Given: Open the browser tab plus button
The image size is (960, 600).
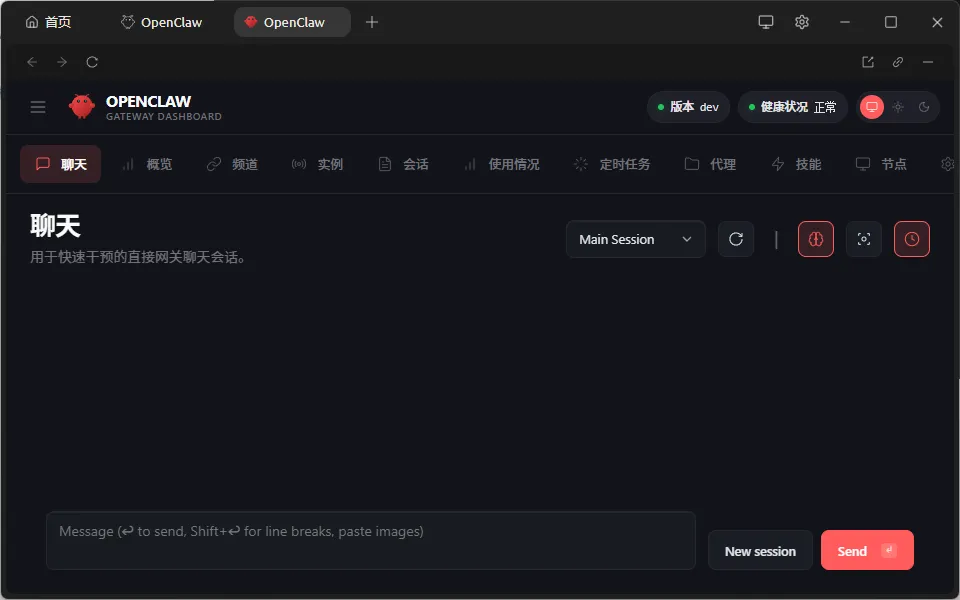Looking at the screenshot, I should 372,21.
